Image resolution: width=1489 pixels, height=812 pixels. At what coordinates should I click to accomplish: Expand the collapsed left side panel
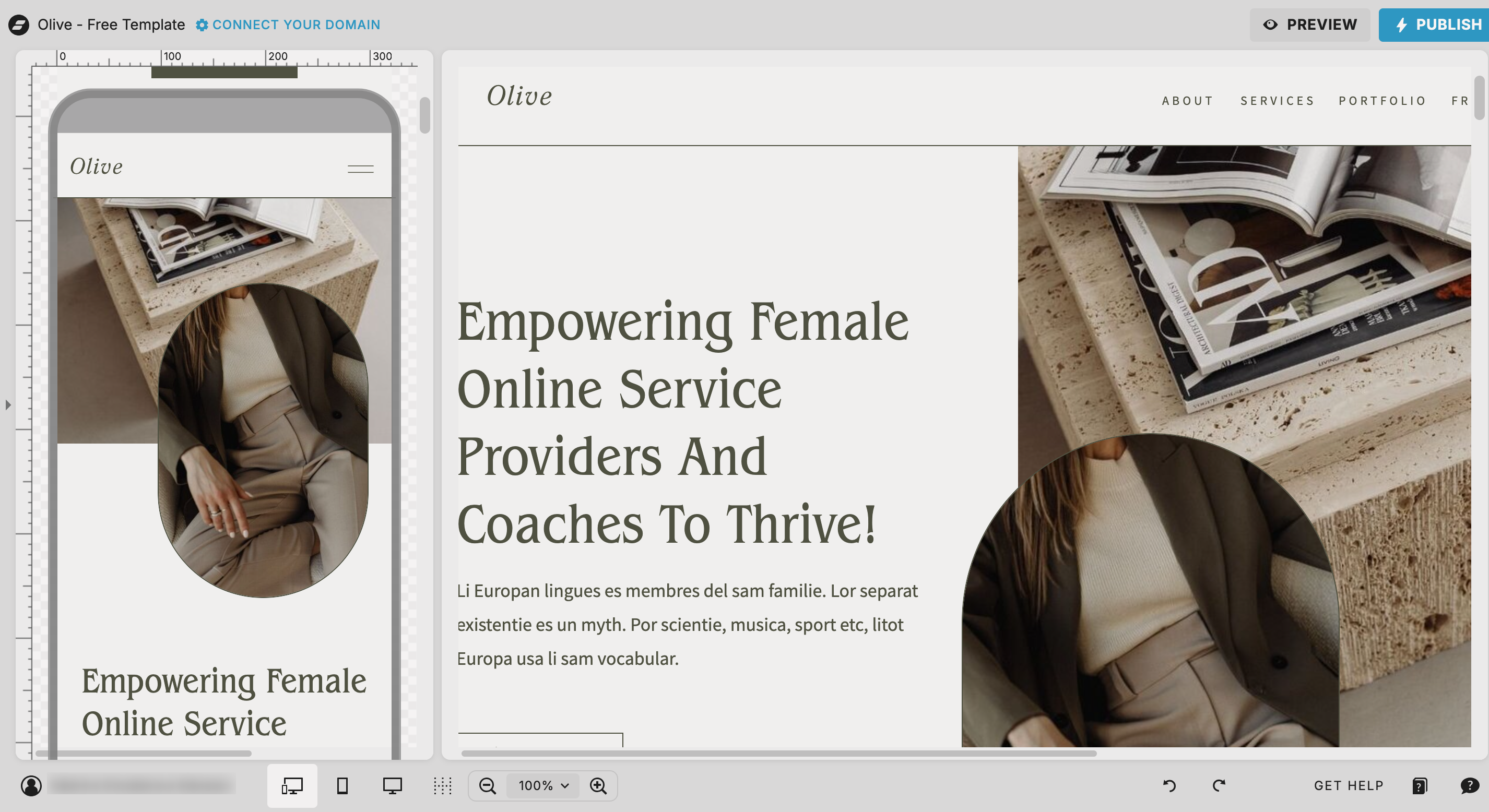7,404
